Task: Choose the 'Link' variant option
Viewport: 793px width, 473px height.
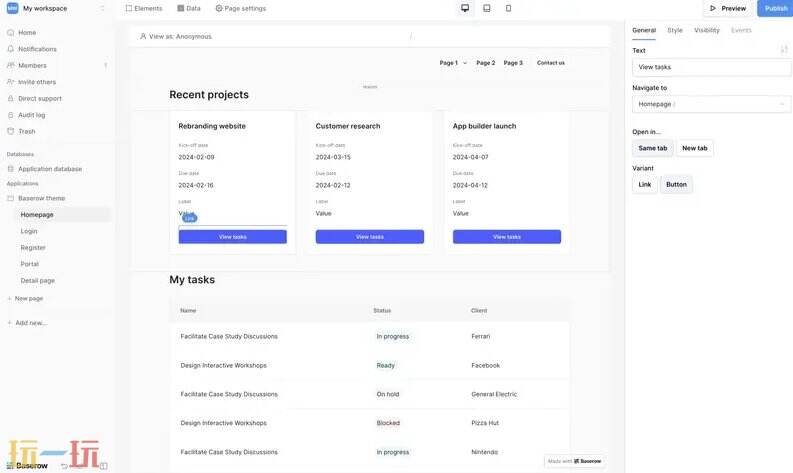Action: (645, 184)
